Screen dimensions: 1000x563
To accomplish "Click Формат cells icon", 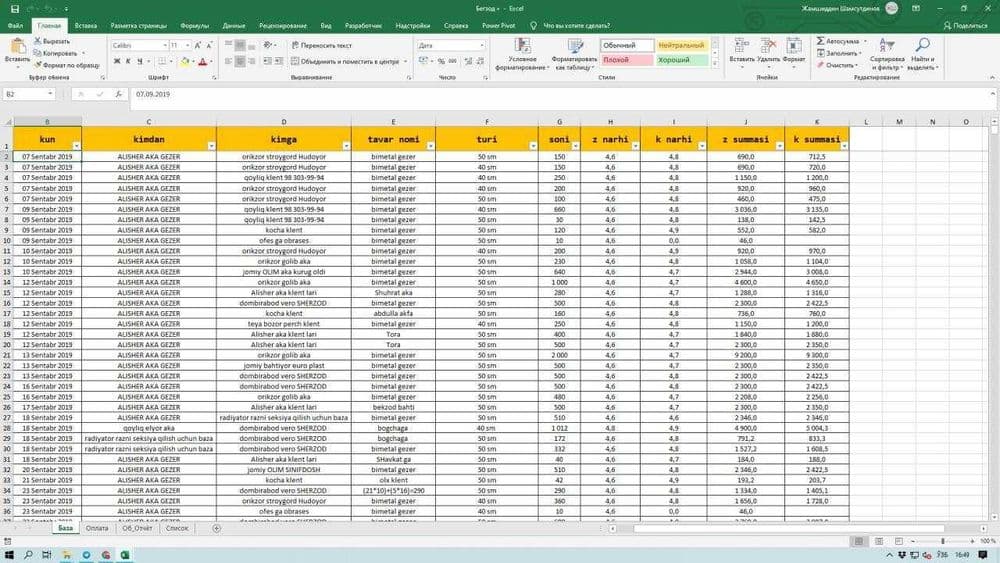I will (x=794, y=45).
